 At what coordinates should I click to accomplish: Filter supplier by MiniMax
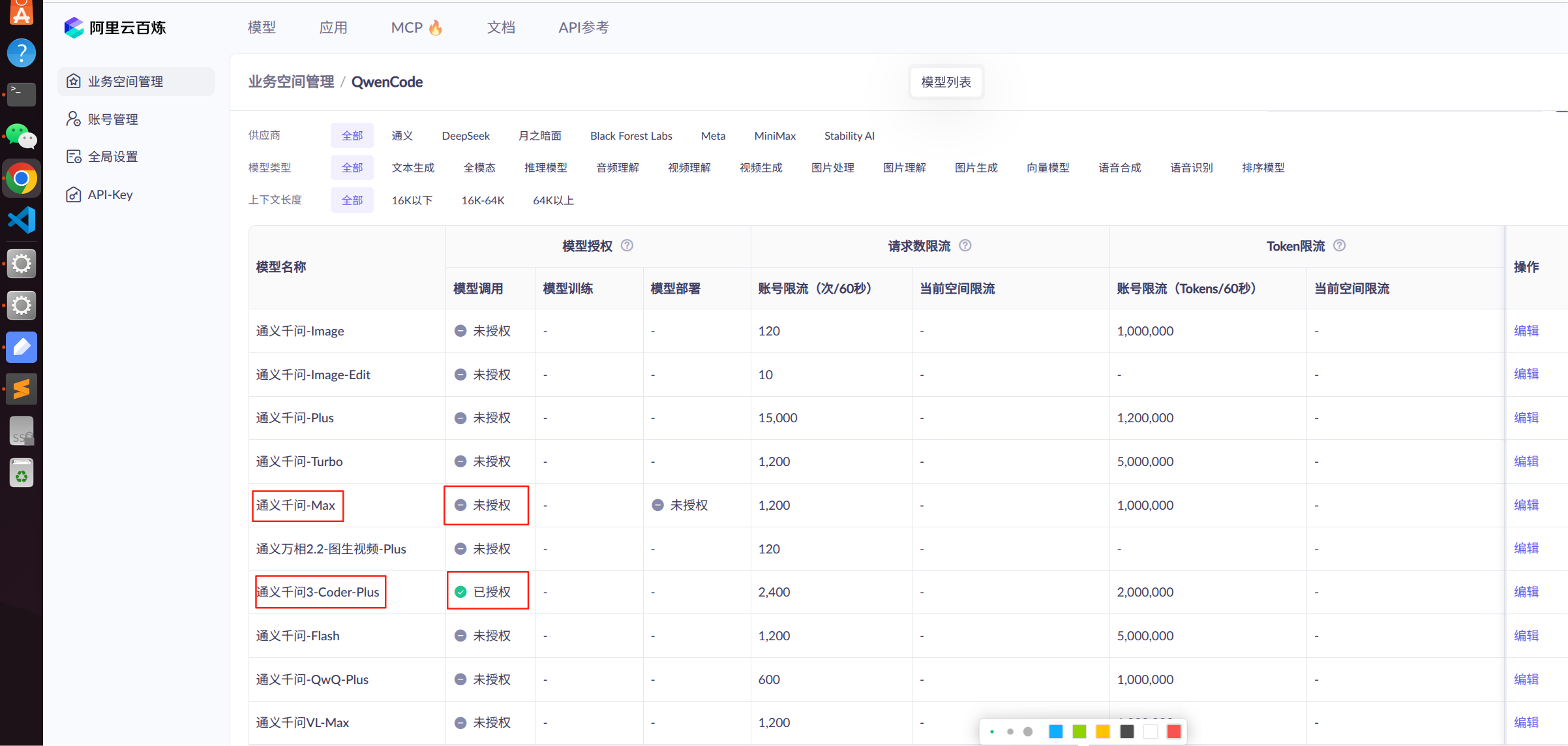(775, 136)
